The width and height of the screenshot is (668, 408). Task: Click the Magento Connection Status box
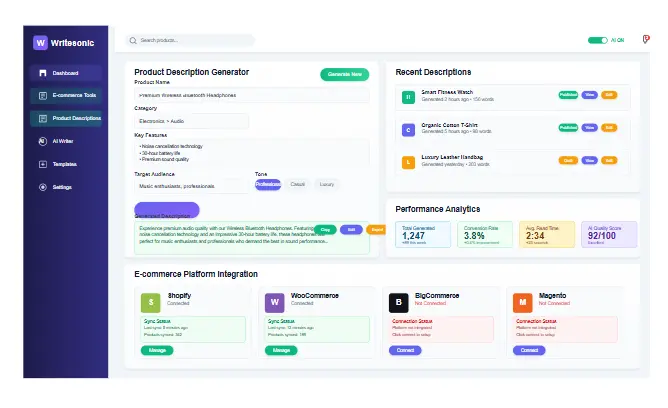(x=565, y=329)
